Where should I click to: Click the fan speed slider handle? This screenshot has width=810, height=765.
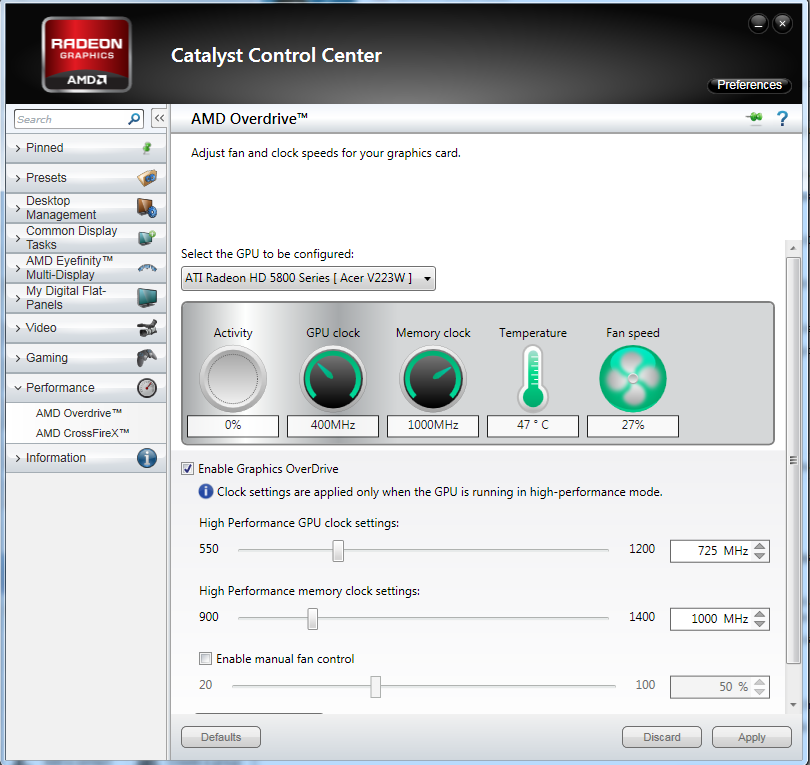376,686
